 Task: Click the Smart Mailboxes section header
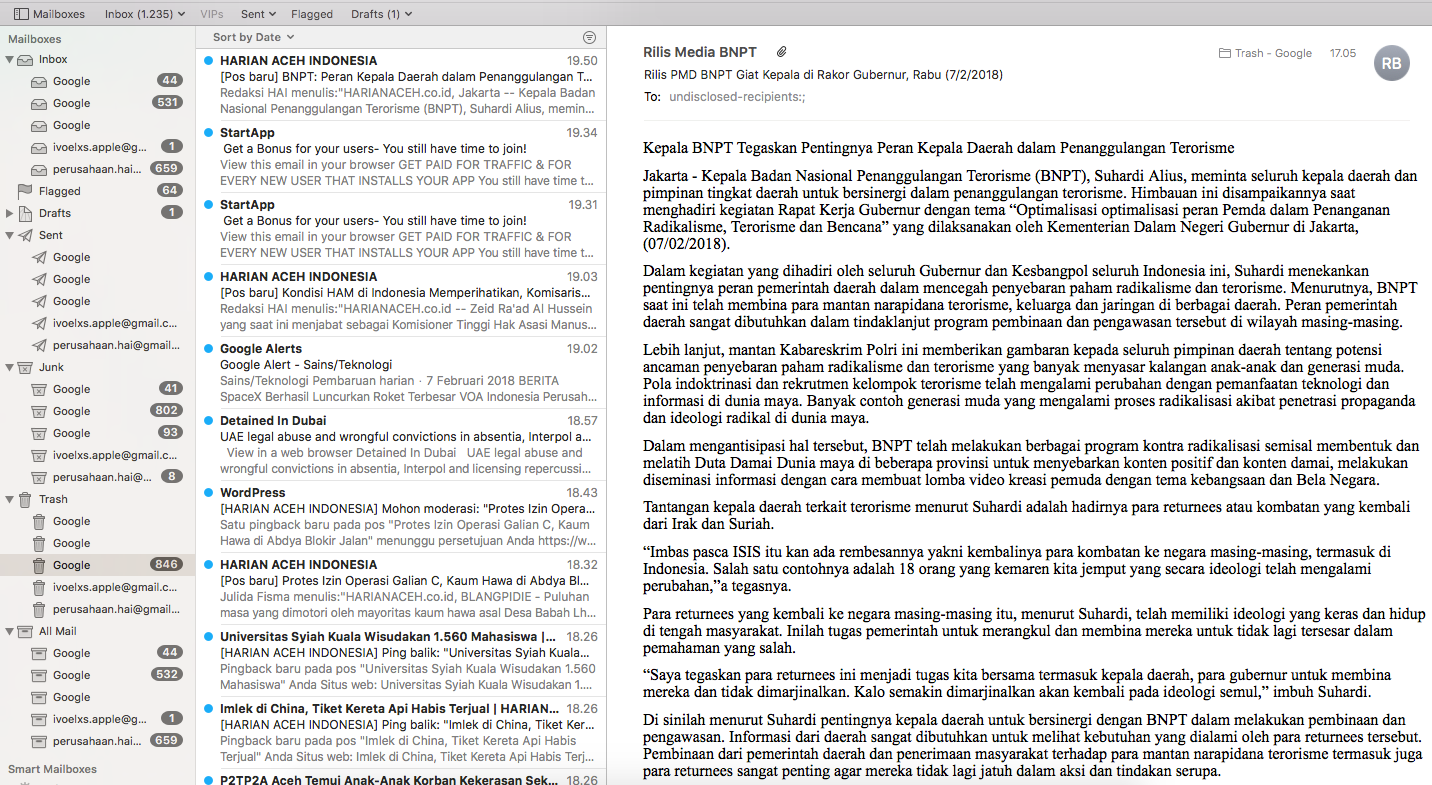[52, 769]
